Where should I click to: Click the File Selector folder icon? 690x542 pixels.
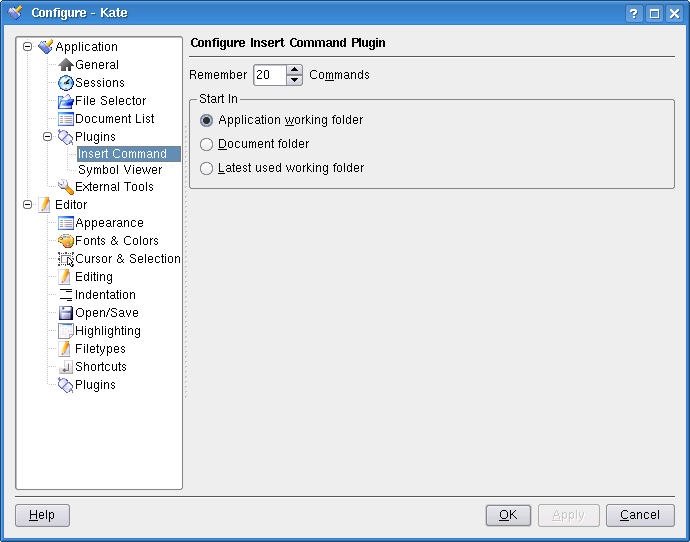pos(66,101)
